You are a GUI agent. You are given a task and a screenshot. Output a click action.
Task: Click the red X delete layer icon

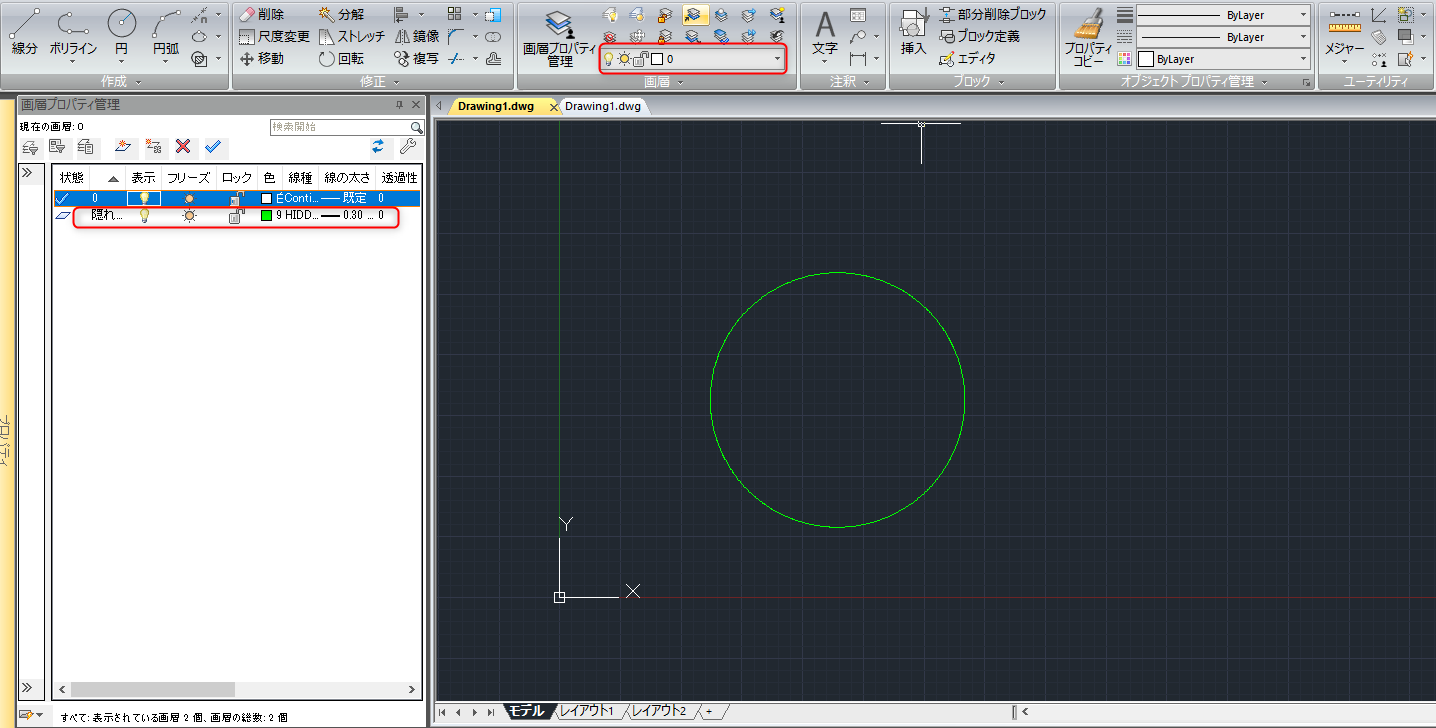[183, 146]
